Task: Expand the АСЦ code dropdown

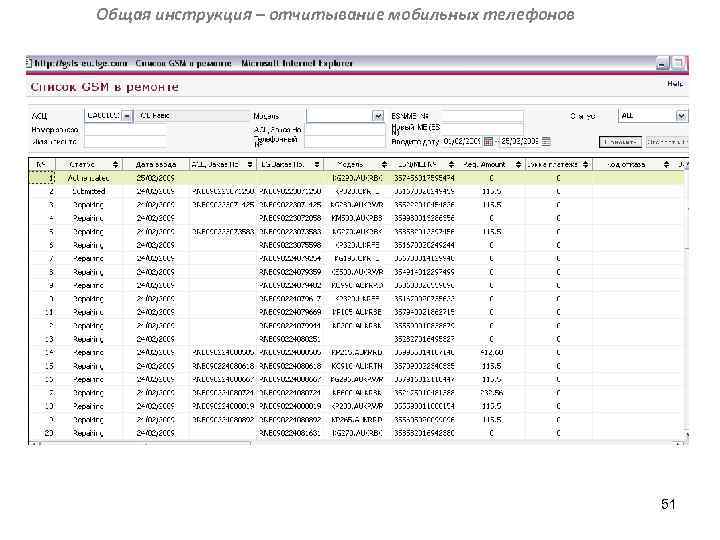Action: 127,116
